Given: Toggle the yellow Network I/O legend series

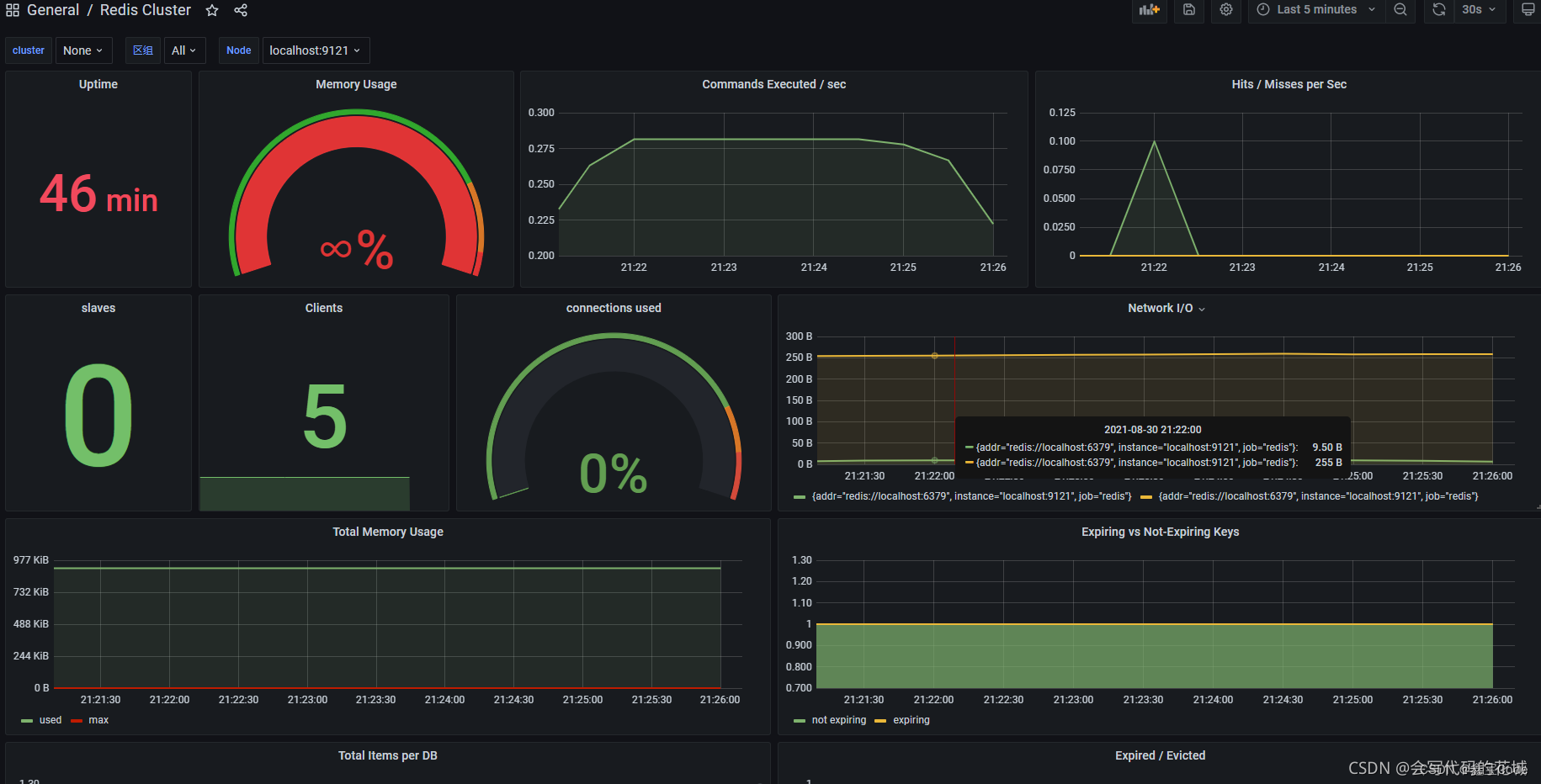Looking at the screenshot, I should click(x=1318, y=496).
